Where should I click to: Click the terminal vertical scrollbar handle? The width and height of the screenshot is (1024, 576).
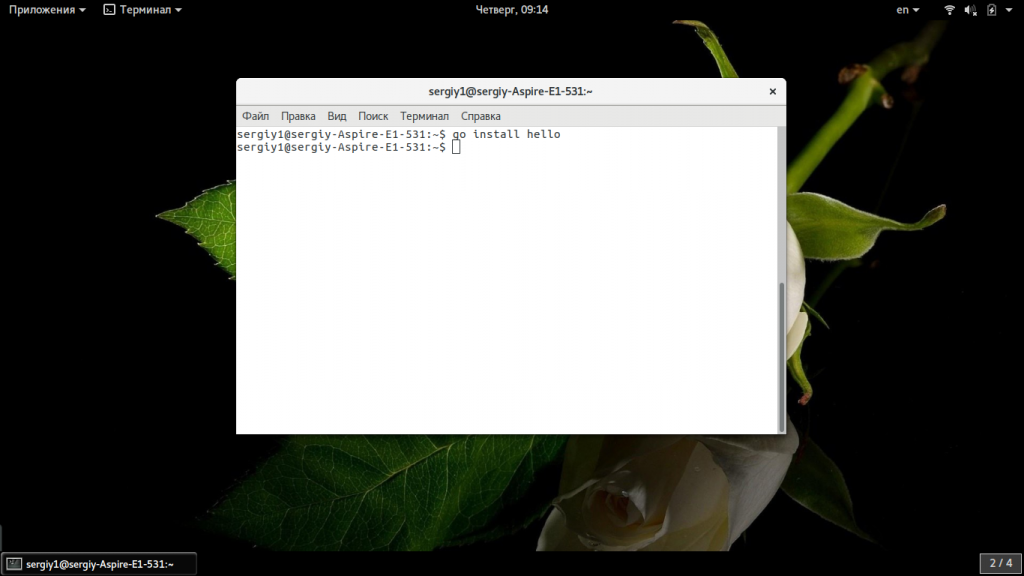click(x=781, y=357)
